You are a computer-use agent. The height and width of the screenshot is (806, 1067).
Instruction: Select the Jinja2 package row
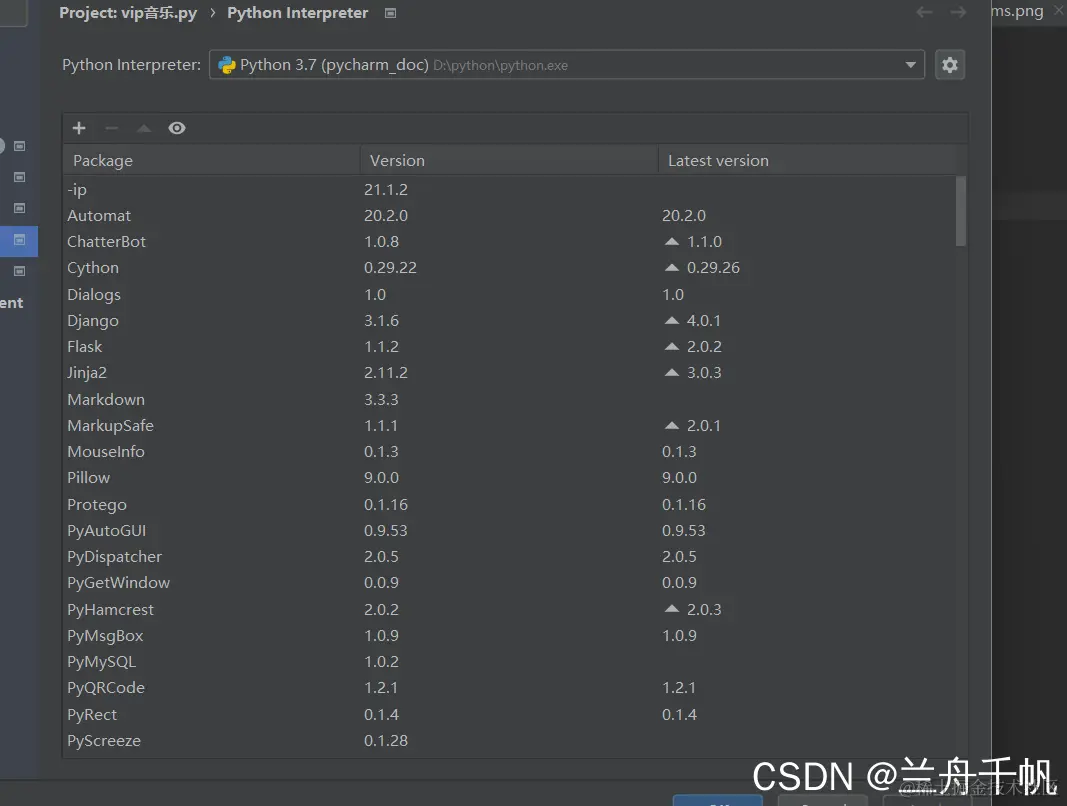pyautogui.click(x=509, y=372)
